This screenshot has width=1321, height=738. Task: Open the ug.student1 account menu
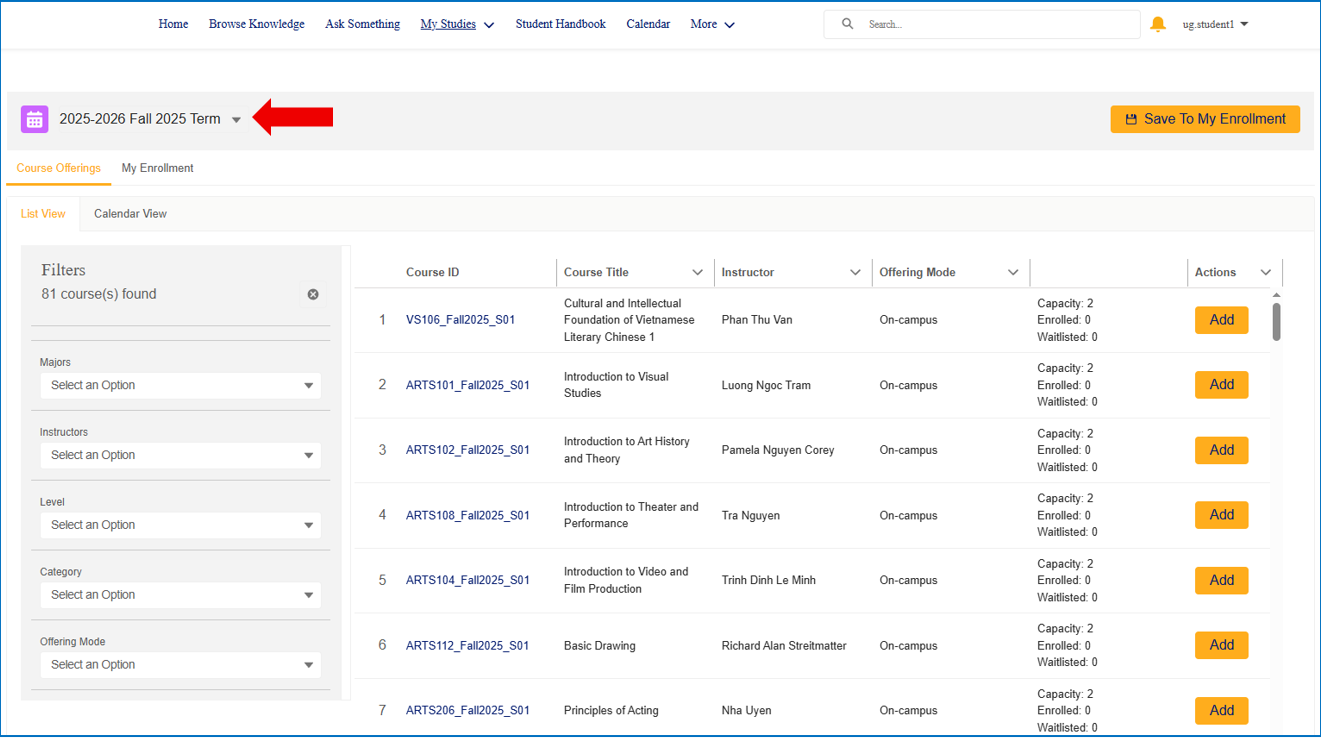[x=1214, y=24]
